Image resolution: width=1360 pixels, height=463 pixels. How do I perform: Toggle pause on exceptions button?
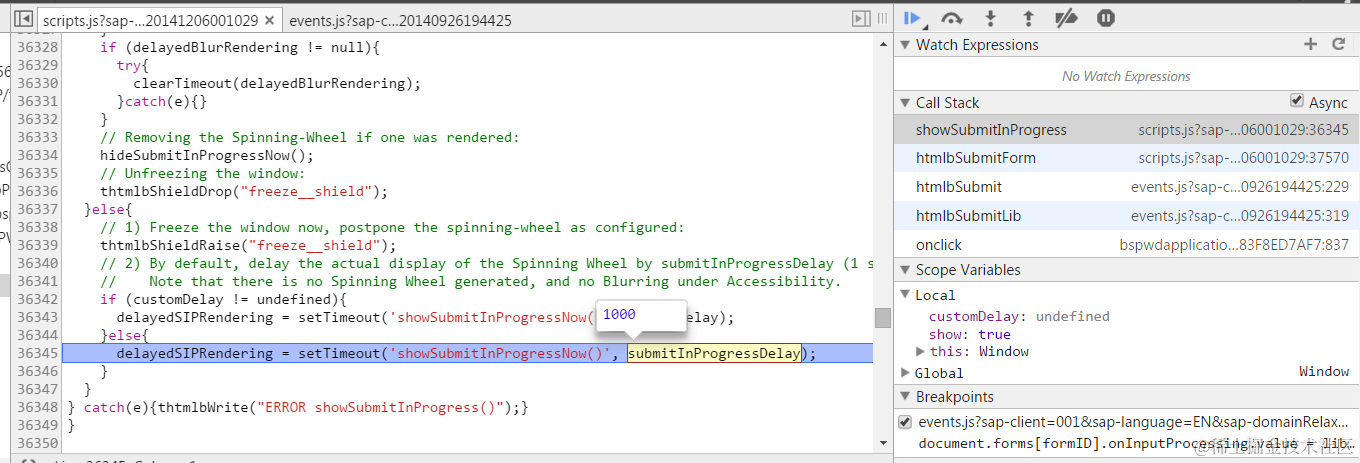click(x=1105, y=18)
